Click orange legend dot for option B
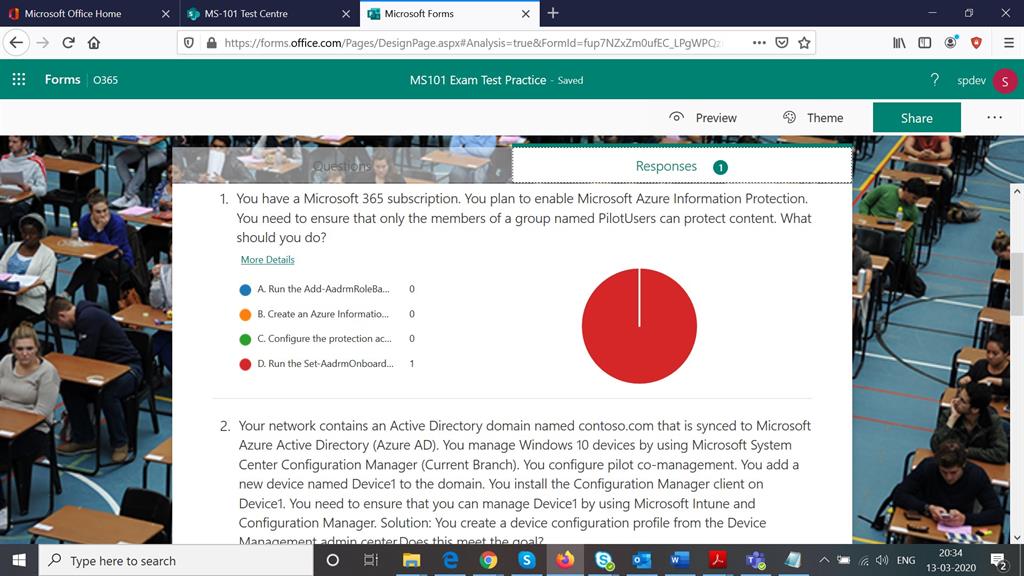This screenshot has width=1024, height=576. [x=246, y=314]
